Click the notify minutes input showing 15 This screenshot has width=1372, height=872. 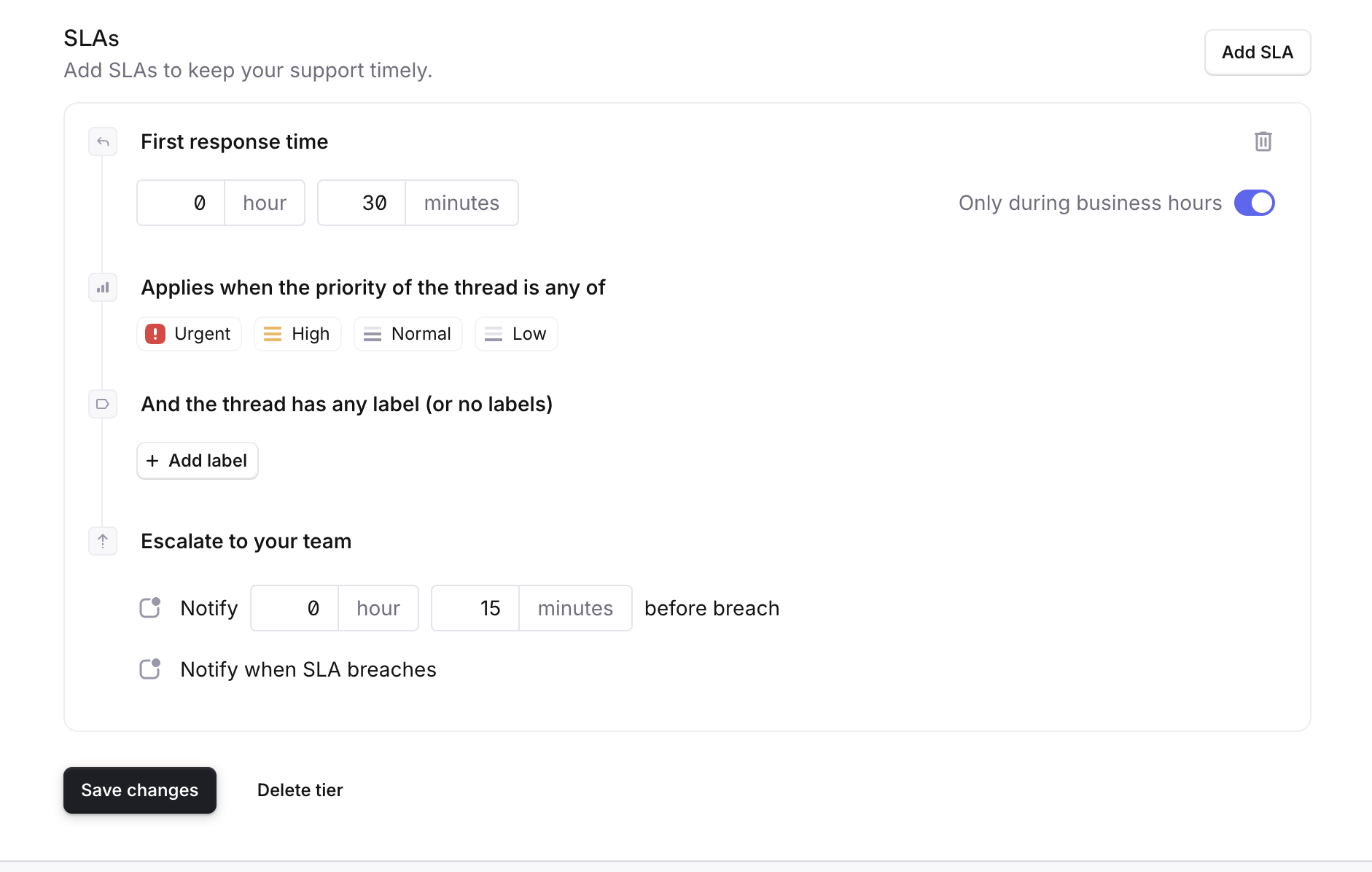[x=476, y=608]
